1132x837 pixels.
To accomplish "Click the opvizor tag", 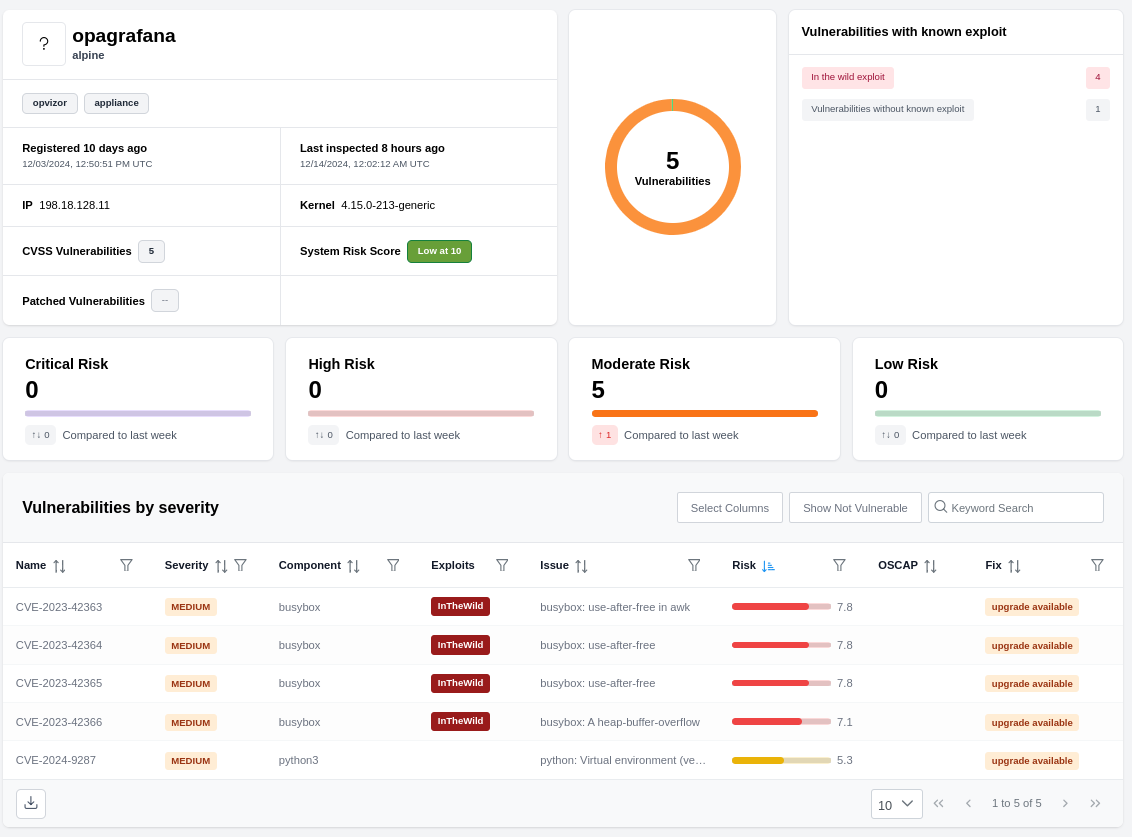I will (48, 103).
